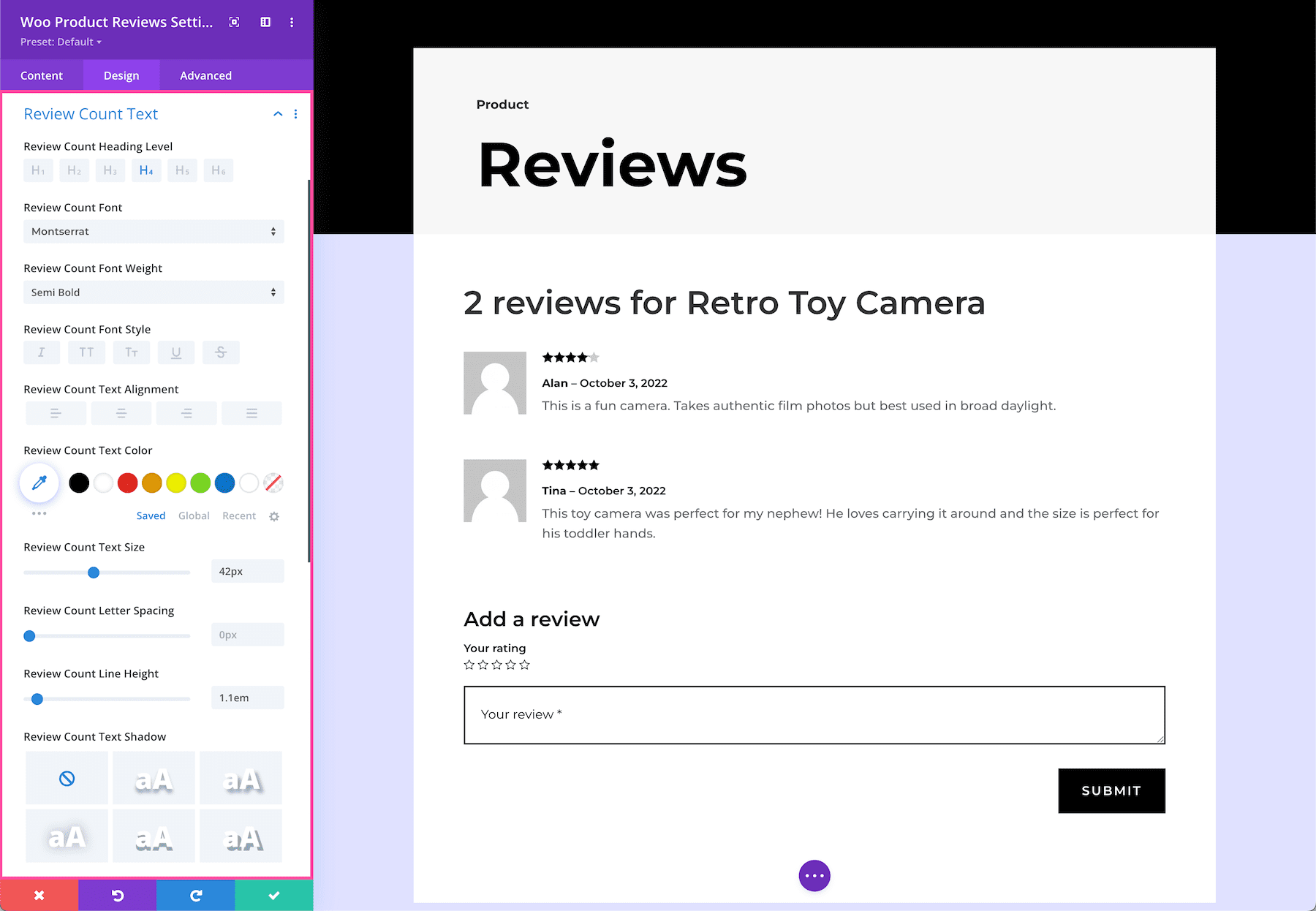Viewport: 1316px width, 911px height.
Task: Apply underline style to review count text
Action: (175, 352)
